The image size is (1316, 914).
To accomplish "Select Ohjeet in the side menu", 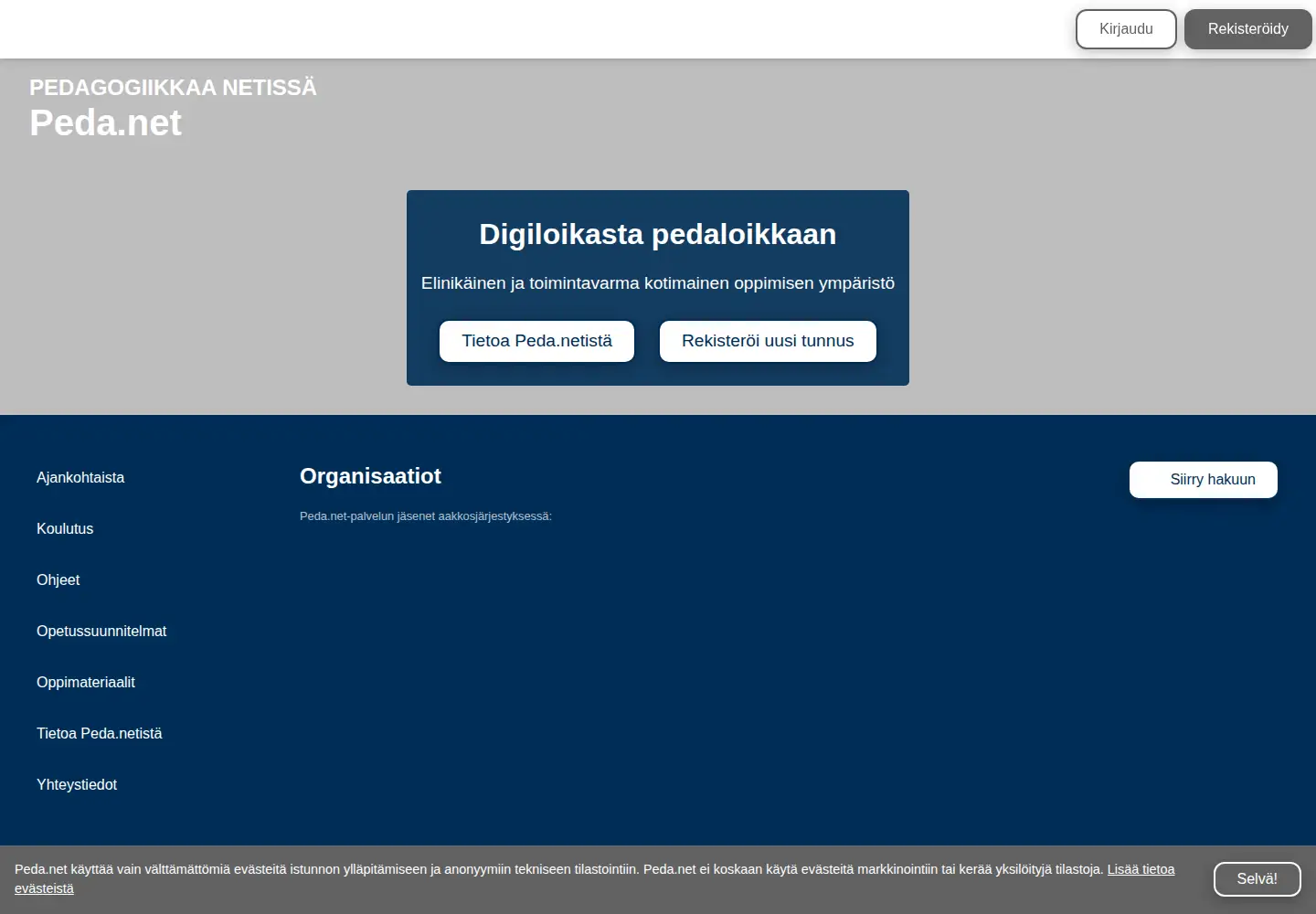I will [58, 579].
